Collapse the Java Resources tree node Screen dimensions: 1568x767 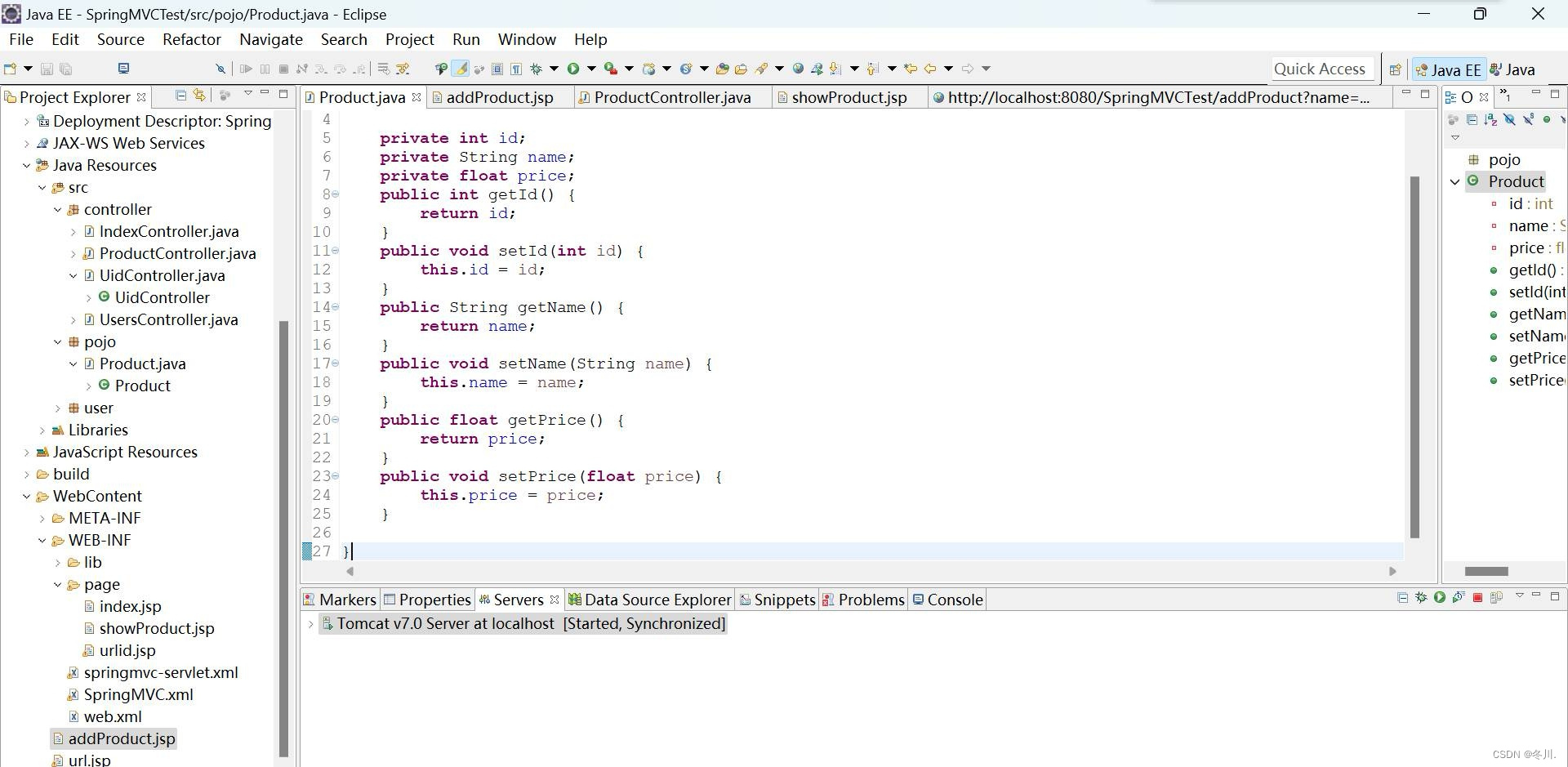coord(26,165)
